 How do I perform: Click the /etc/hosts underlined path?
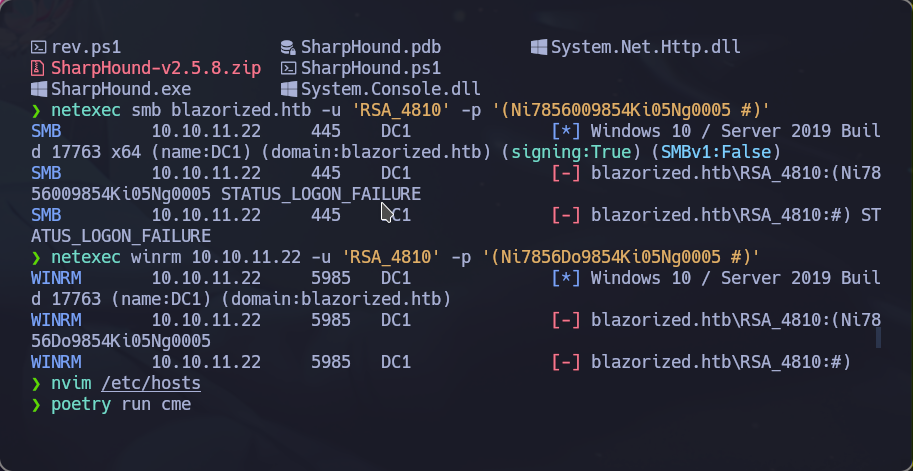point(151,384)
